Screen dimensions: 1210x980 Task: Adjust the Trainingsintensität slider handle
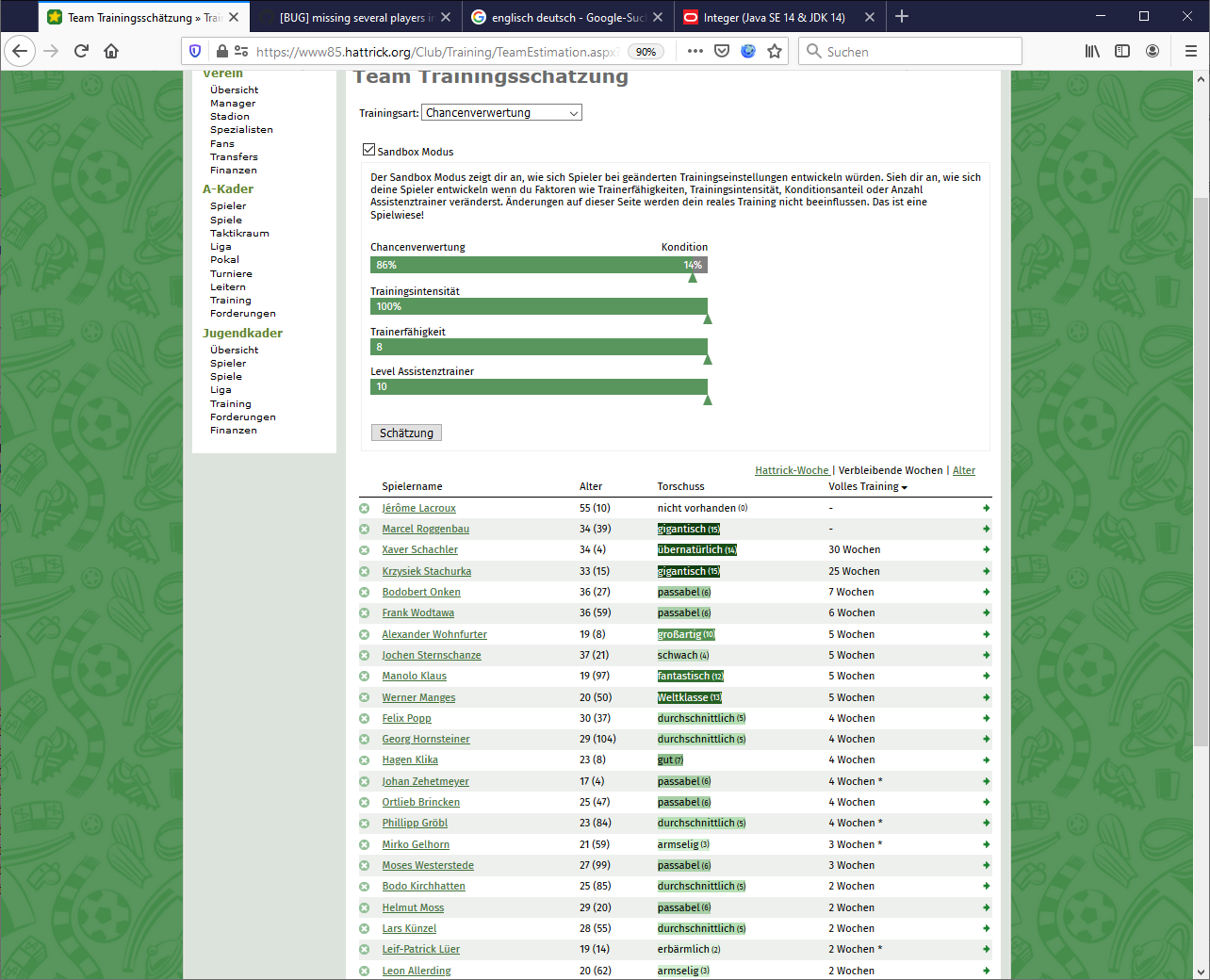[x=708, y=318]
